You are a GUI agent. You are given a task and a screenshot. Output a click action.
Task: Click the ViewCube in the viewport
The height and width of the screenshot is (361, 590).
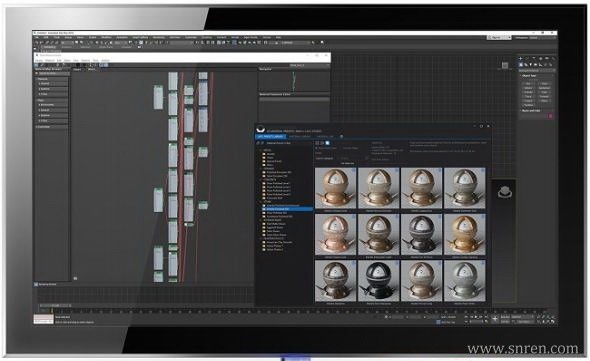[505, 66]
